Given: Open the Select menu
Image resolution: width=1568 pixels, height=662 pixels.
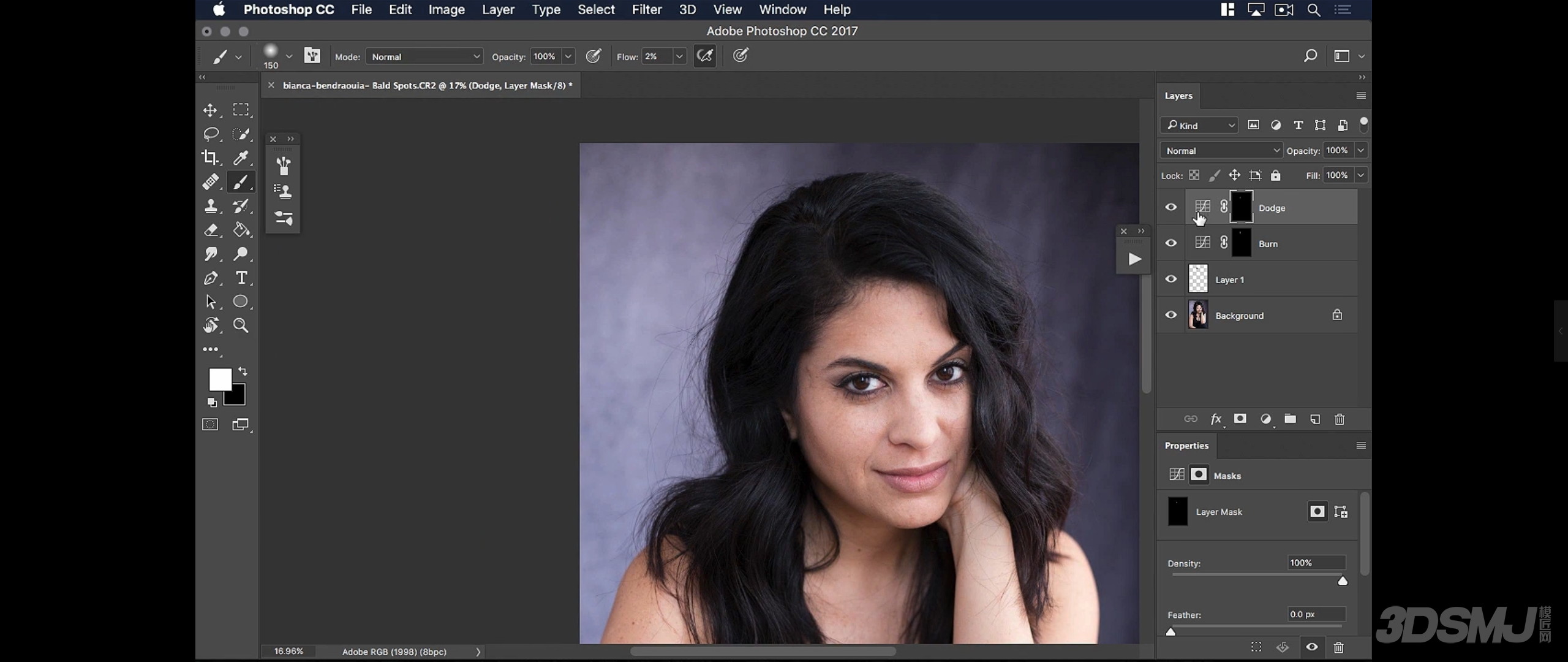Looking at the screenshot, I should click(x=596, y=10).
